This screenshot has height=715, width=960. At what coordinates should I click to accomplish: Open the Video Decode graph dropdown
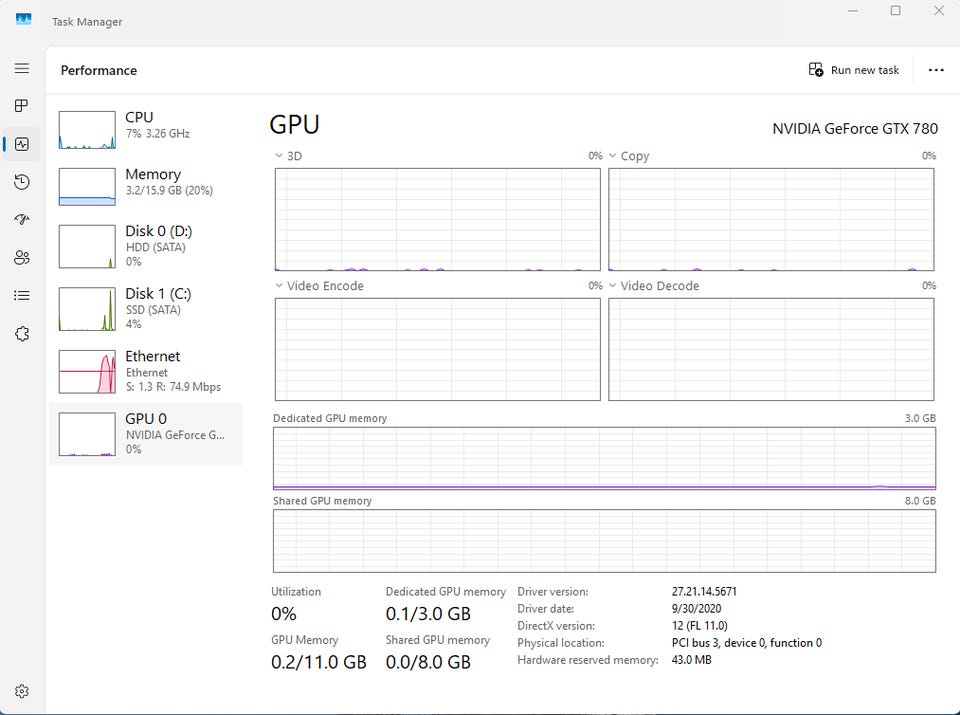pos(614,286)
